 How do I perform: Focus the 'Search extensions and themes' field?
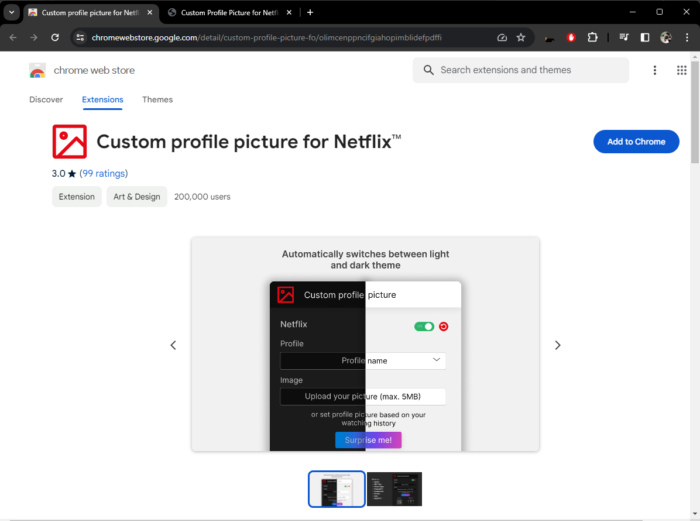click(521, 70)
